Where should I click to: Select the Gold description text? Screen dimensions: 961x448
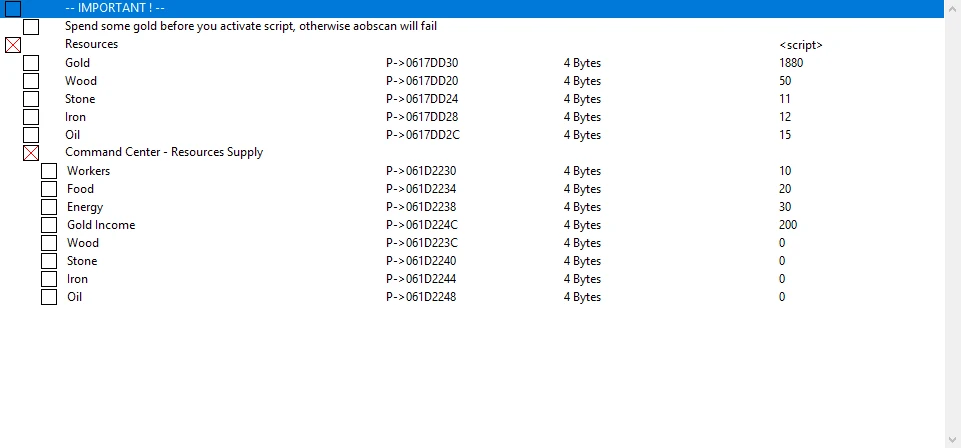point(77,63)
